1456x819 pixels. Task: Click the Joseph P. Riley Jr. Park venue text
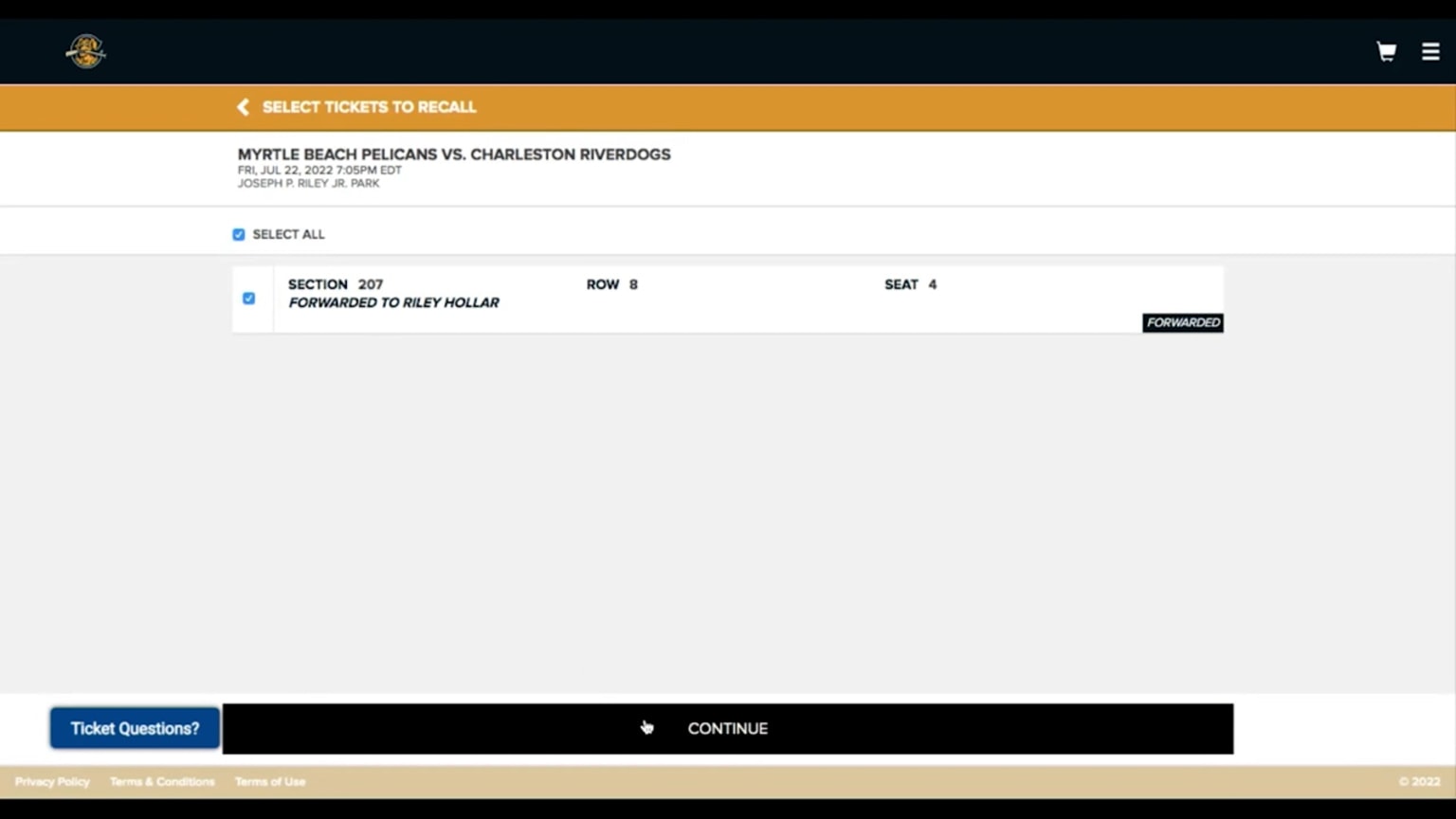pyautogui.click(x=308, y=184)
